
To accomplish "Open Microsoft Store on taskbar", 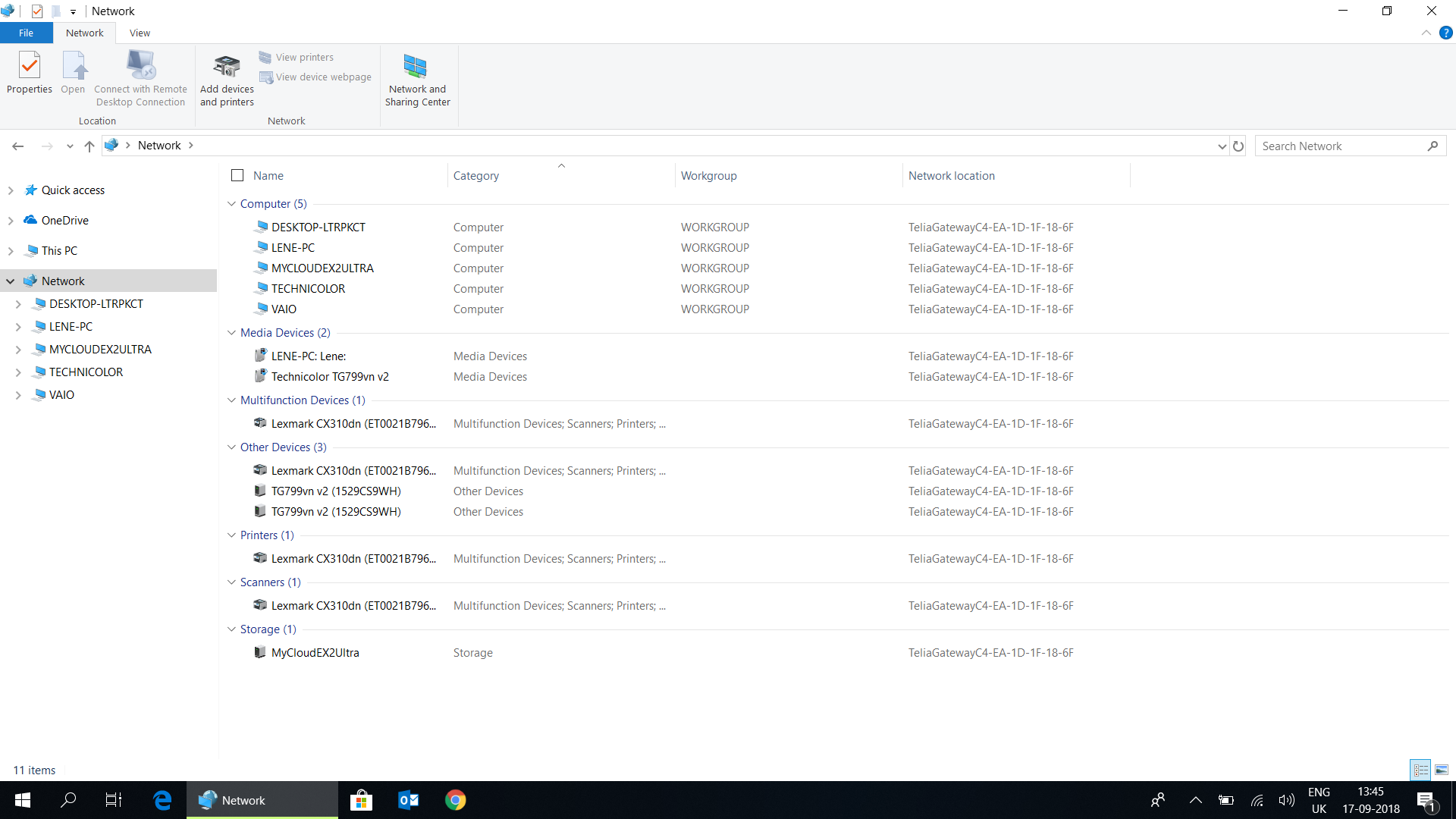I will (x=362, y=800).
